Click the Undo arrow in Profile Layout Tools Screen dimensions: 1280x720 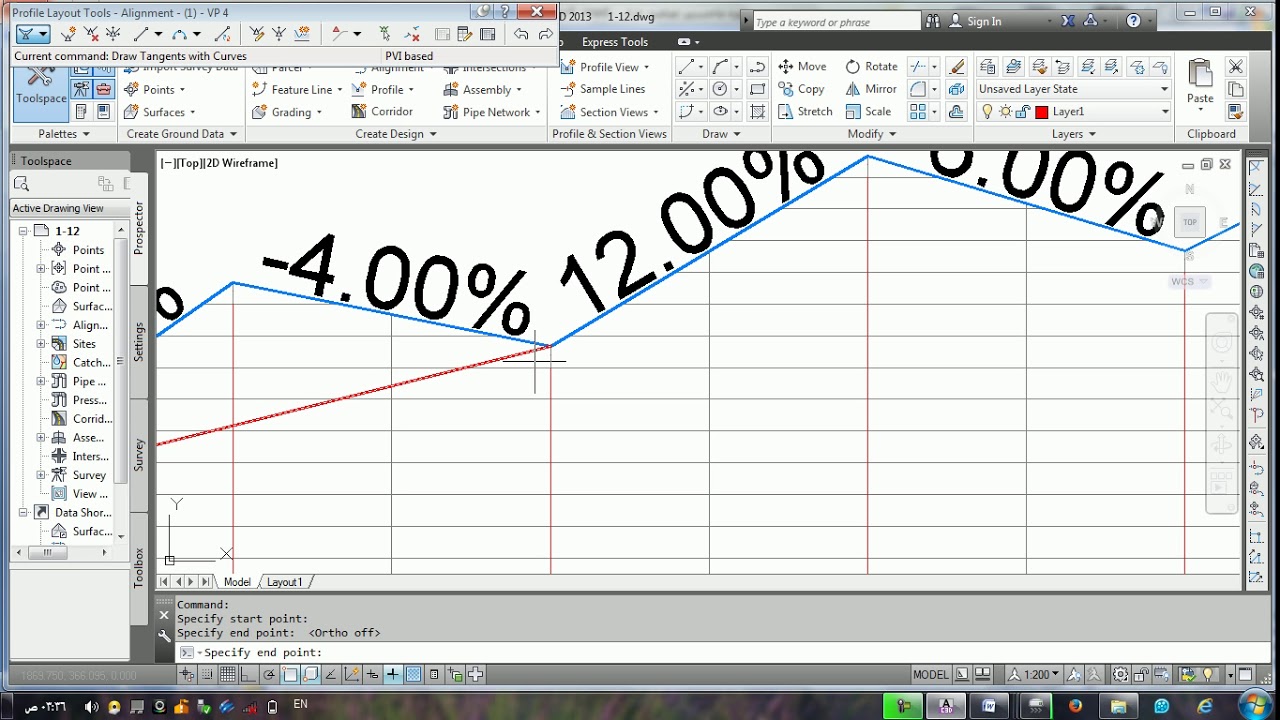521,34
